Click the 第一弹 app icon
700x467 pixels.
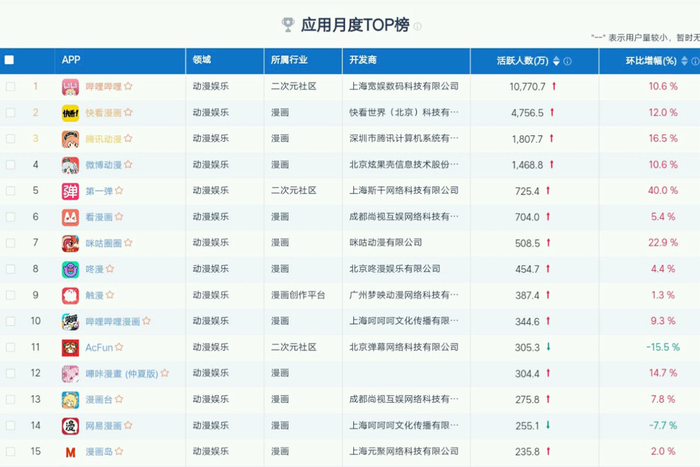[x=71, y=192]
